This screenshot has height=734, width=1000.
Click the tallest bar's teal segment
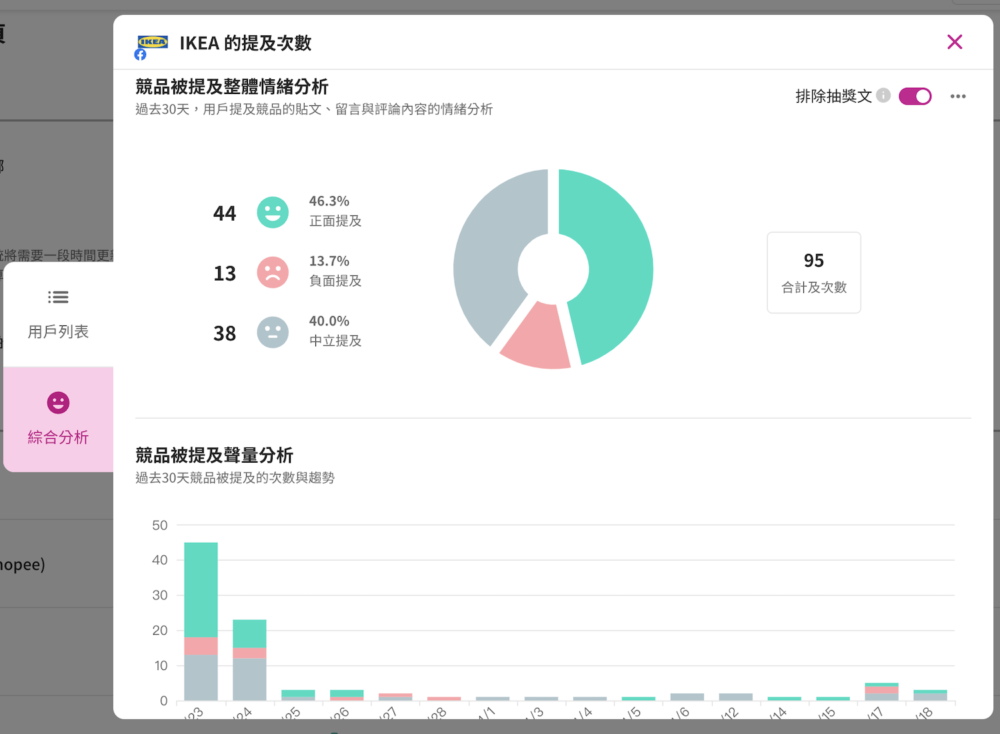tap(201, 589)
